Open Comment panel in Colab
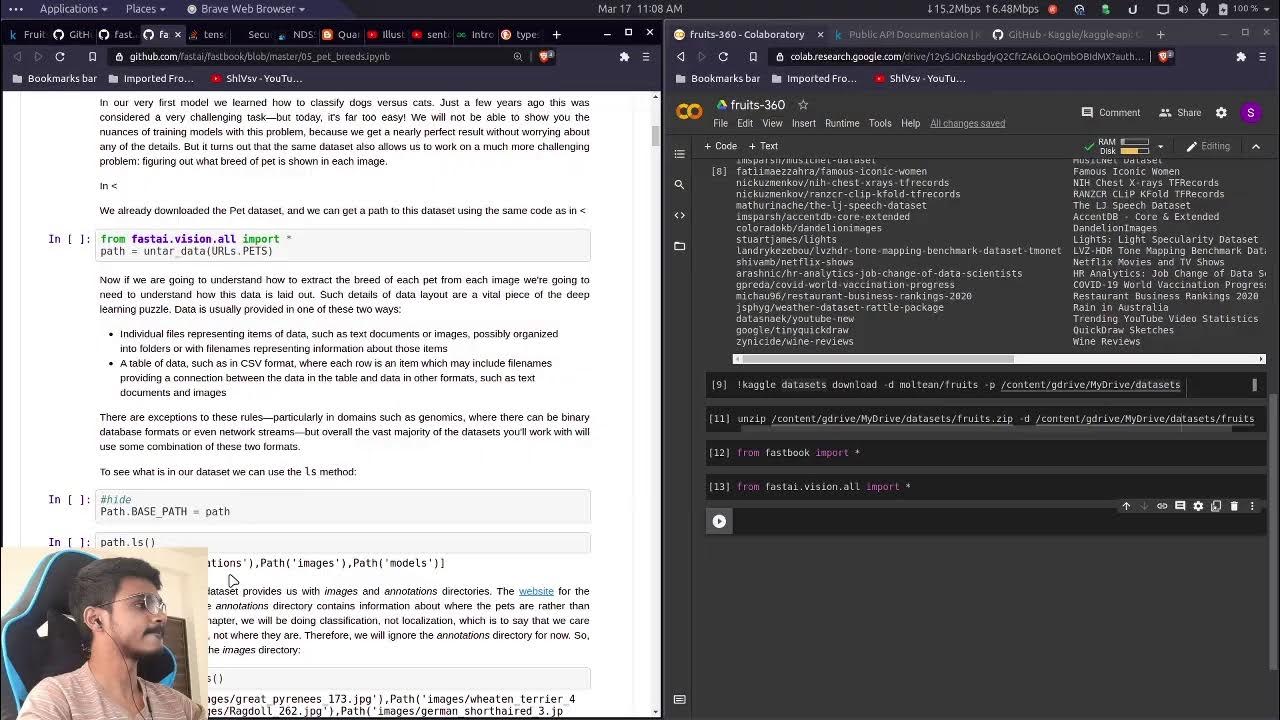 [1110, 113]
